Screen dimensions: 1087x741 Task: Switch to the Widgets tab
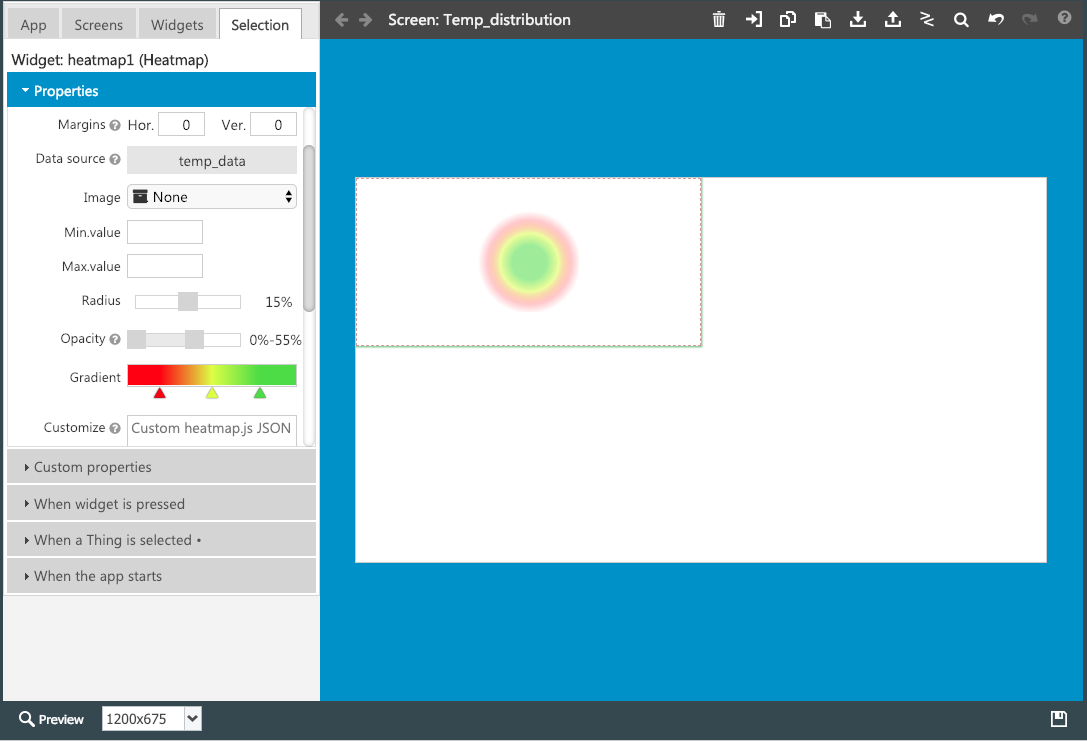click(177, 24)
